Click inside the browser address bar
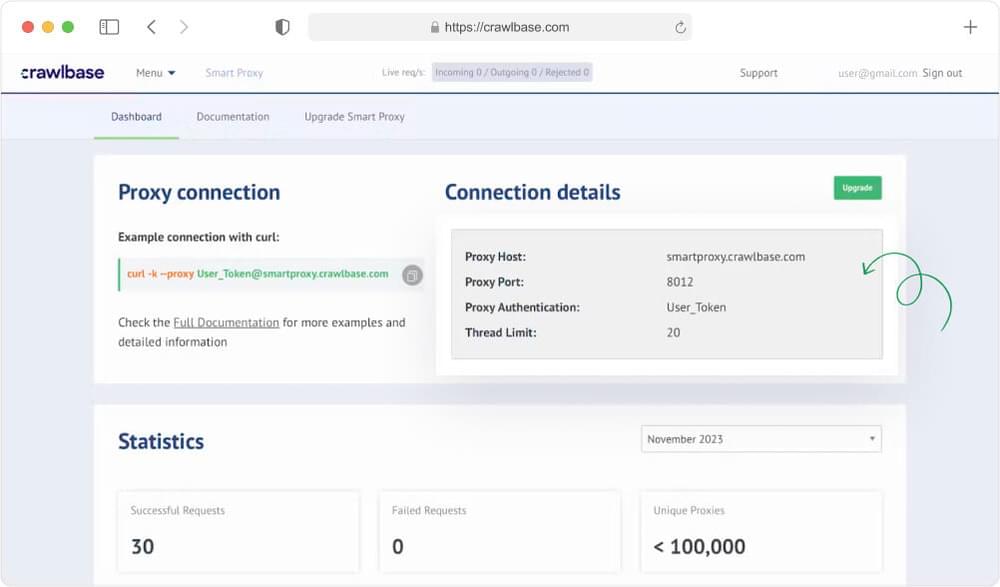Viewport: 1000px width, 587px height. pos(500,27)
